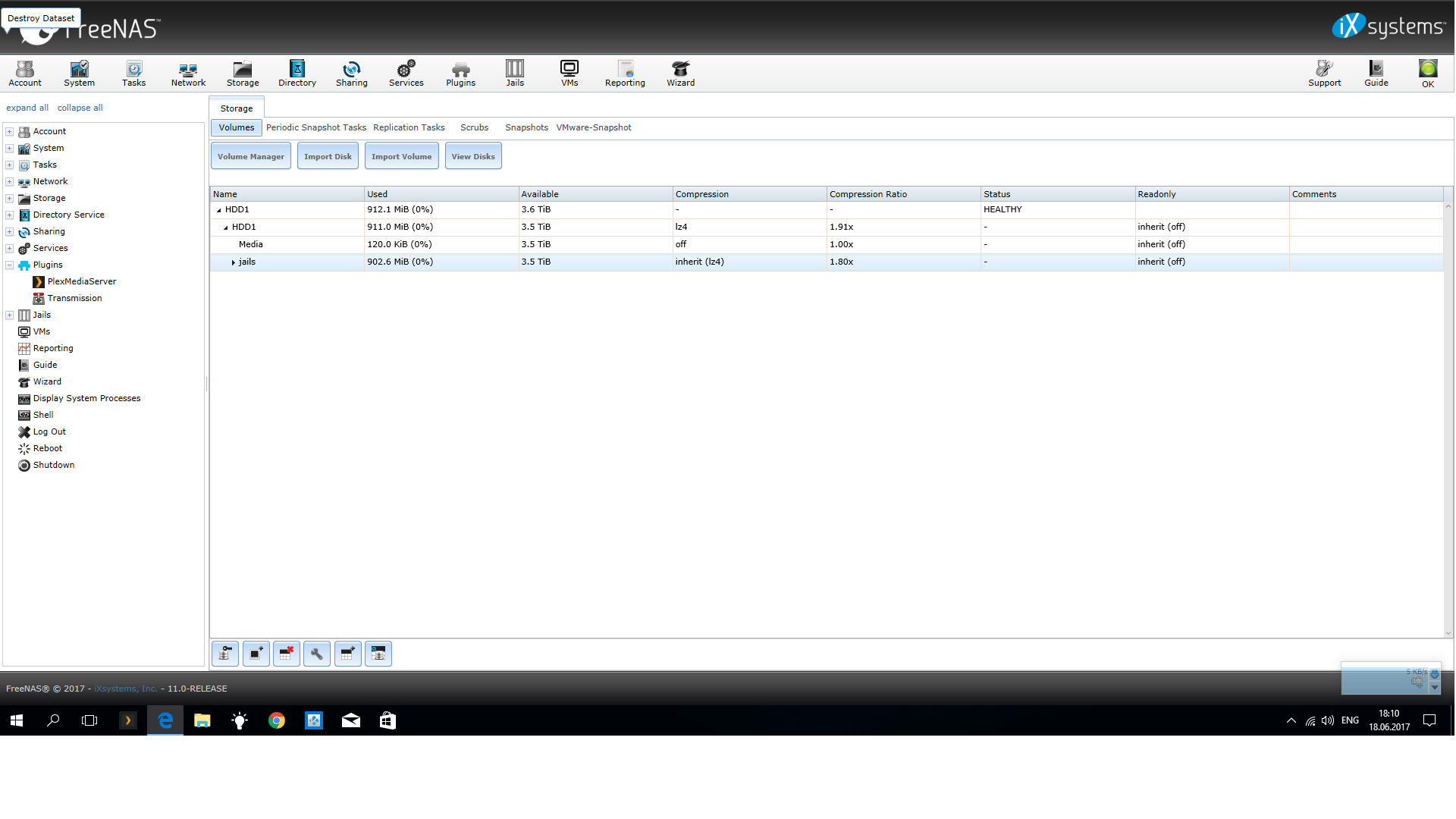Click the Edit Options wrench icon
The image size is (1456, 819).
[316, 654]
